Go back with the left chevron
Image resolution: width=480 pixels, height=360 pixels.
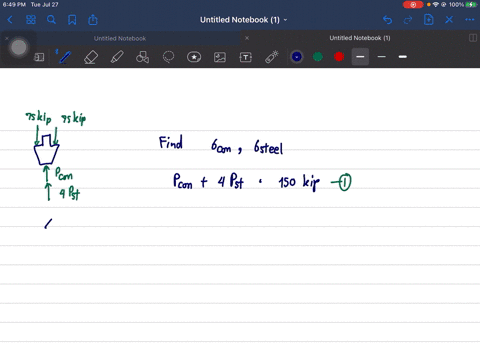coord(10,20)
